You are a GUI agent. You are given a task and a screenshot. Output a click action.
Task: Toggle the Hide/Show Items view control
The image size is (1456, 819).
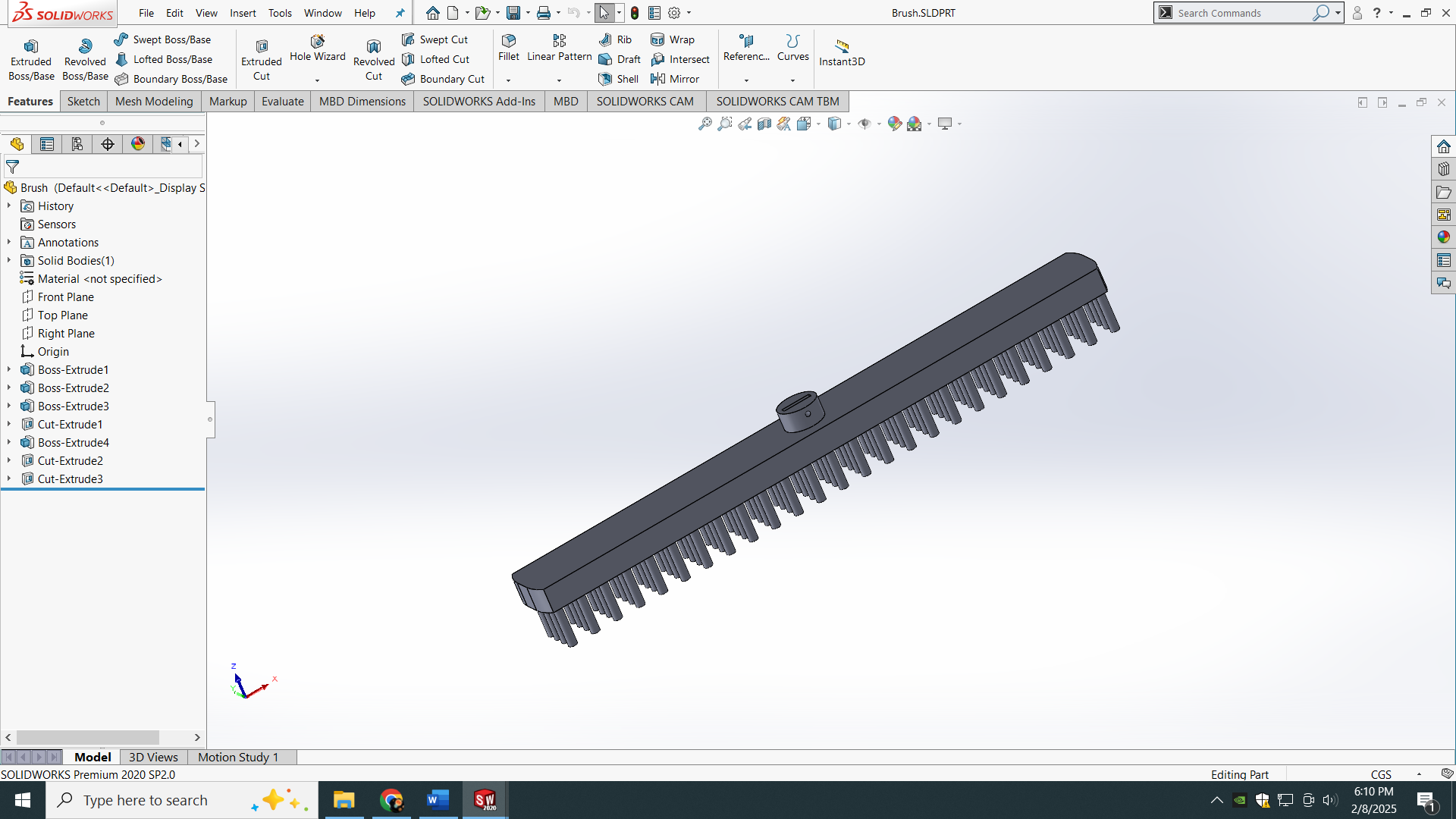click(864, 124)
